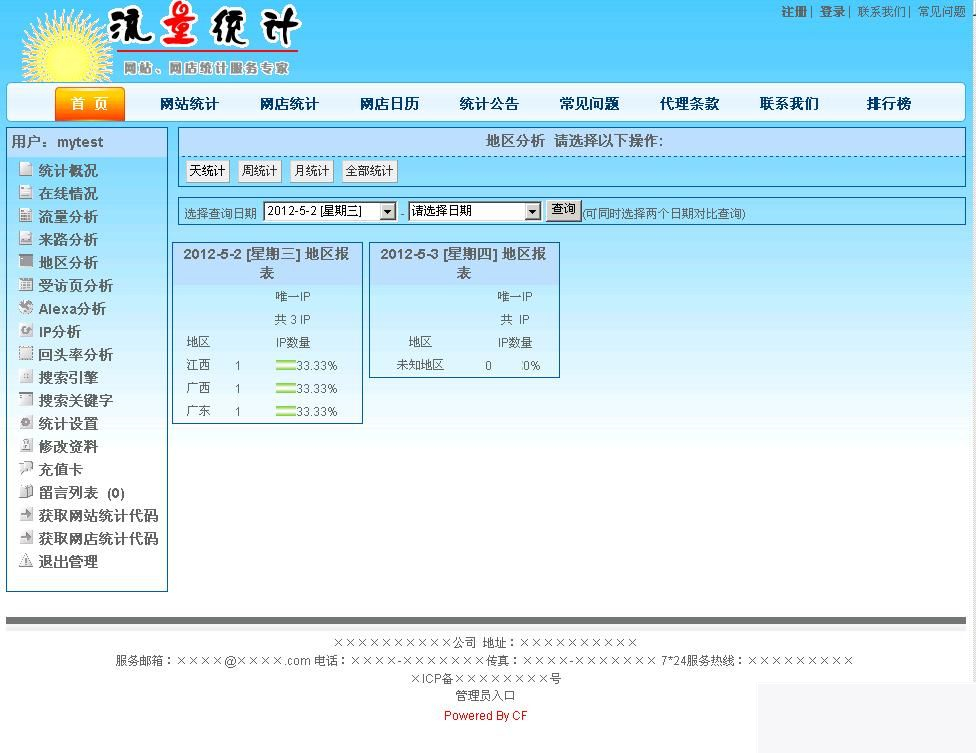The height and width of the screenshot is (753, 976).
Task: Open the 2012-5-2 date dropdown
Action: pyautogui.click(x=390, y=211)
